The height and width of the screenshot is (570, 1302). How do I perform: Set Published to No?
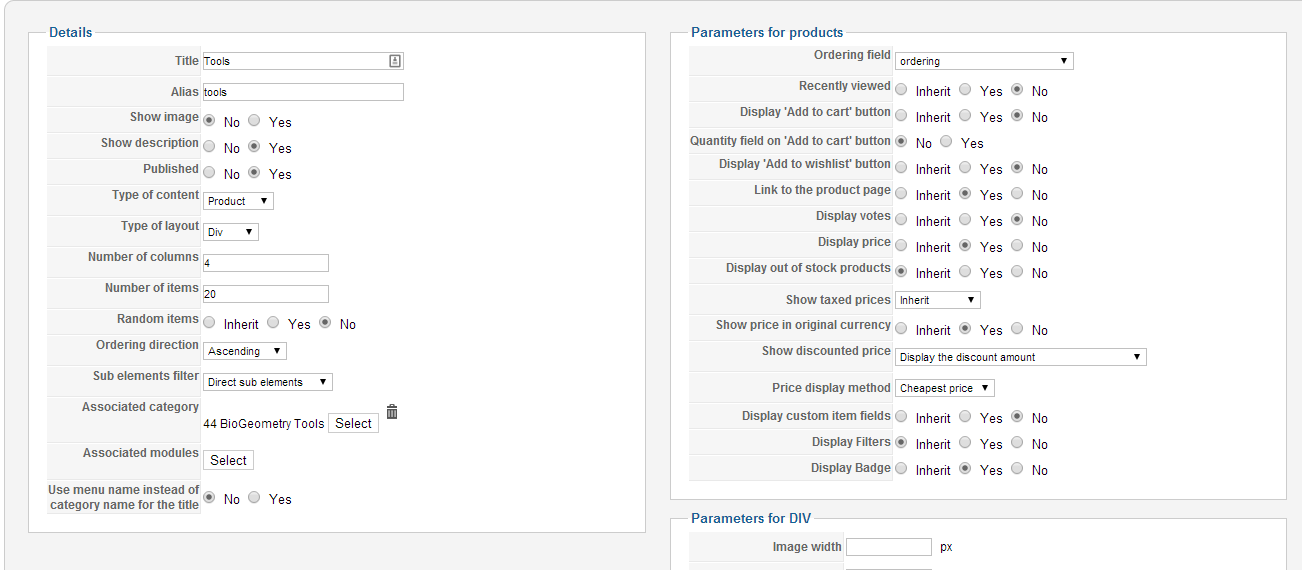pos(210,173)
